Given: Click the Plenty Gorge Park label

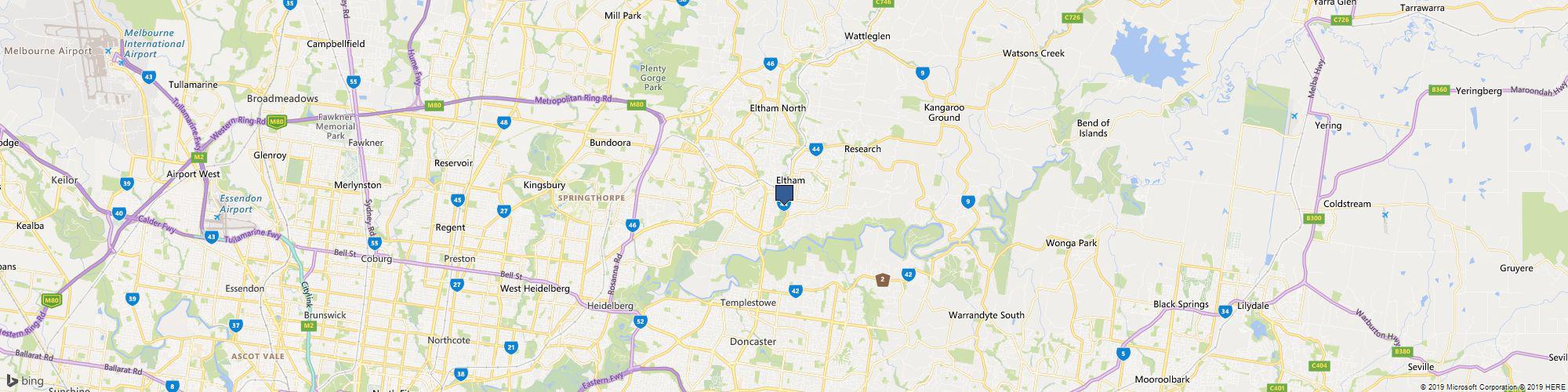Looking at the screenshot, I should (x=653, y=78).
